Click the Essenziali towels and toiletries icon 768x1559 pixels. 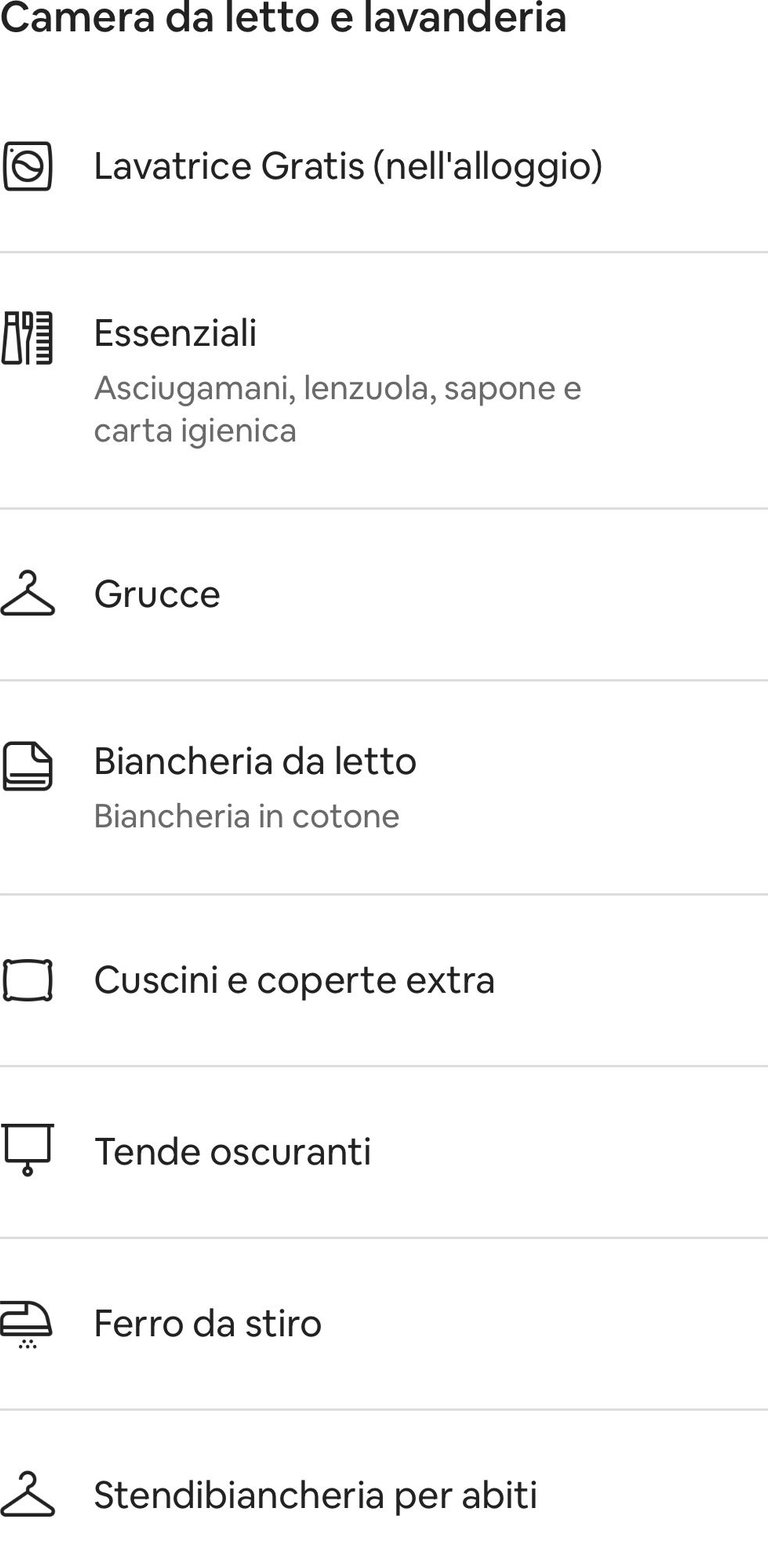(x=27, y=338)
